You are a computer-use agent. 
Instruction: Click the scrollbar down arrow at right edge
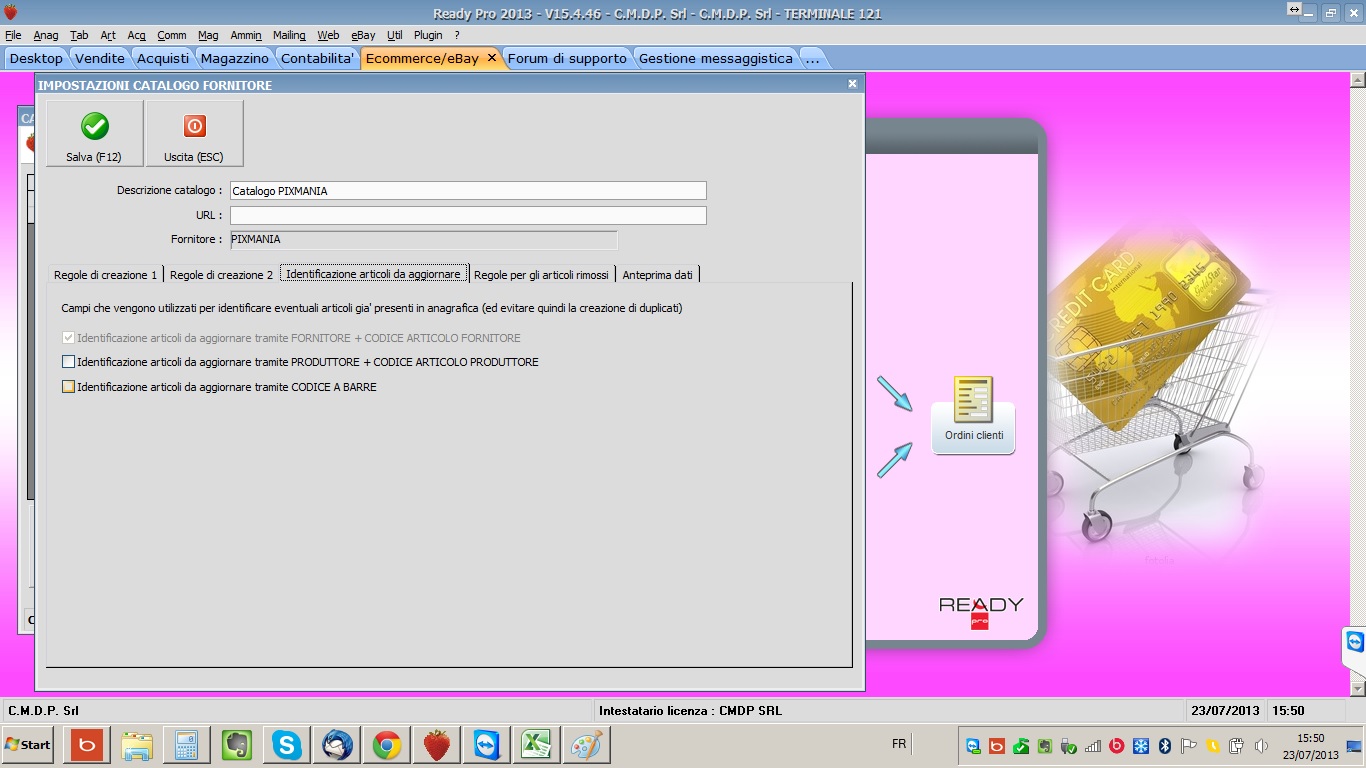click(x=1357, y=688)
